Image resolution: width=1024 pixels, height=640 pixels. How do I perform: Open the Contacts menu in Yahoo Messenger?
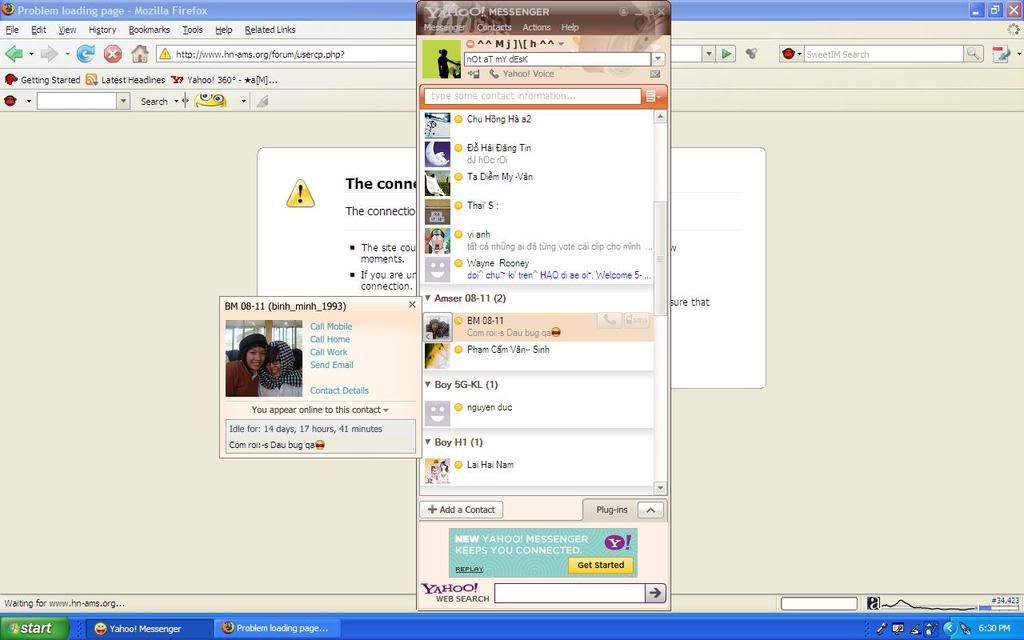coord(494,27)
